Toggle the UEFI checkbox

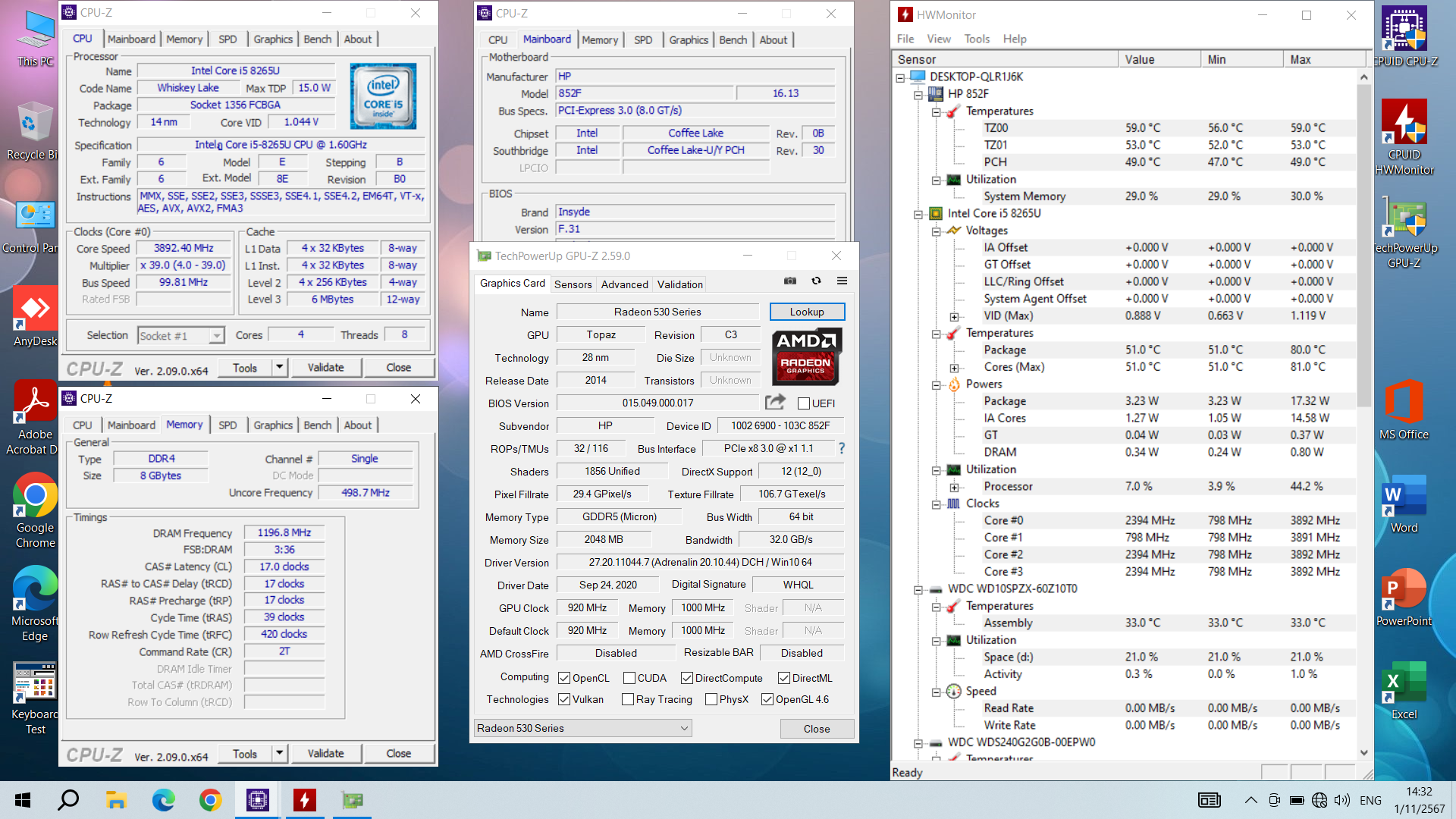pos(804,403)
